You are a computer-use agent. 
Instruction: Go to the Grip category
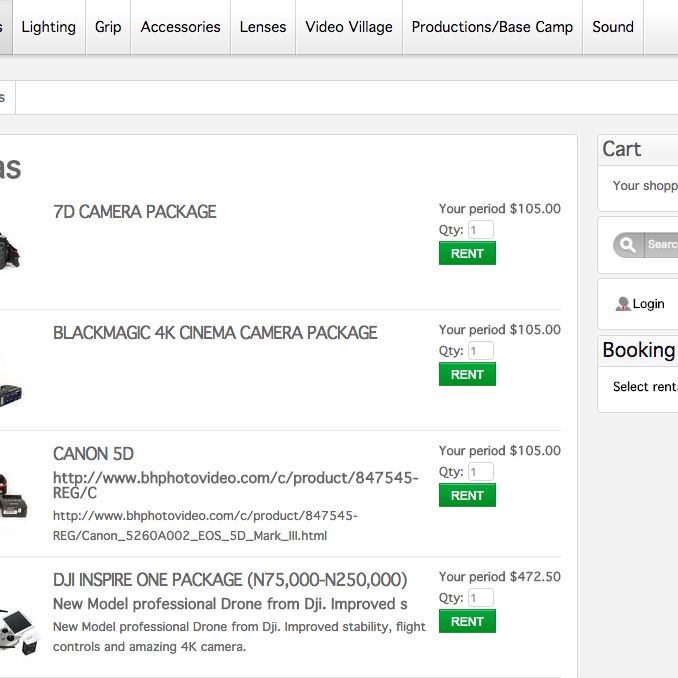pos(108,27)
